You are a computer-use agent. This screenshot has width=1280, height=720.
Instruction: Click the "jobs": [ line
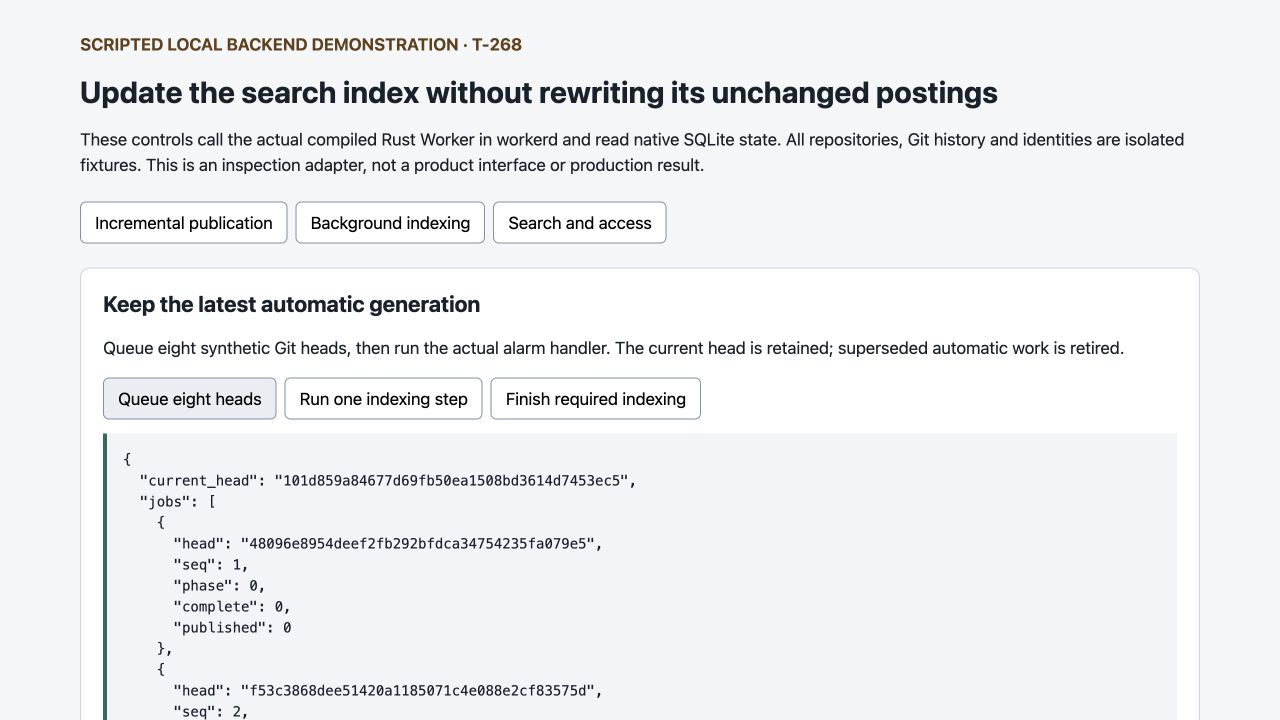pos(177,502)
